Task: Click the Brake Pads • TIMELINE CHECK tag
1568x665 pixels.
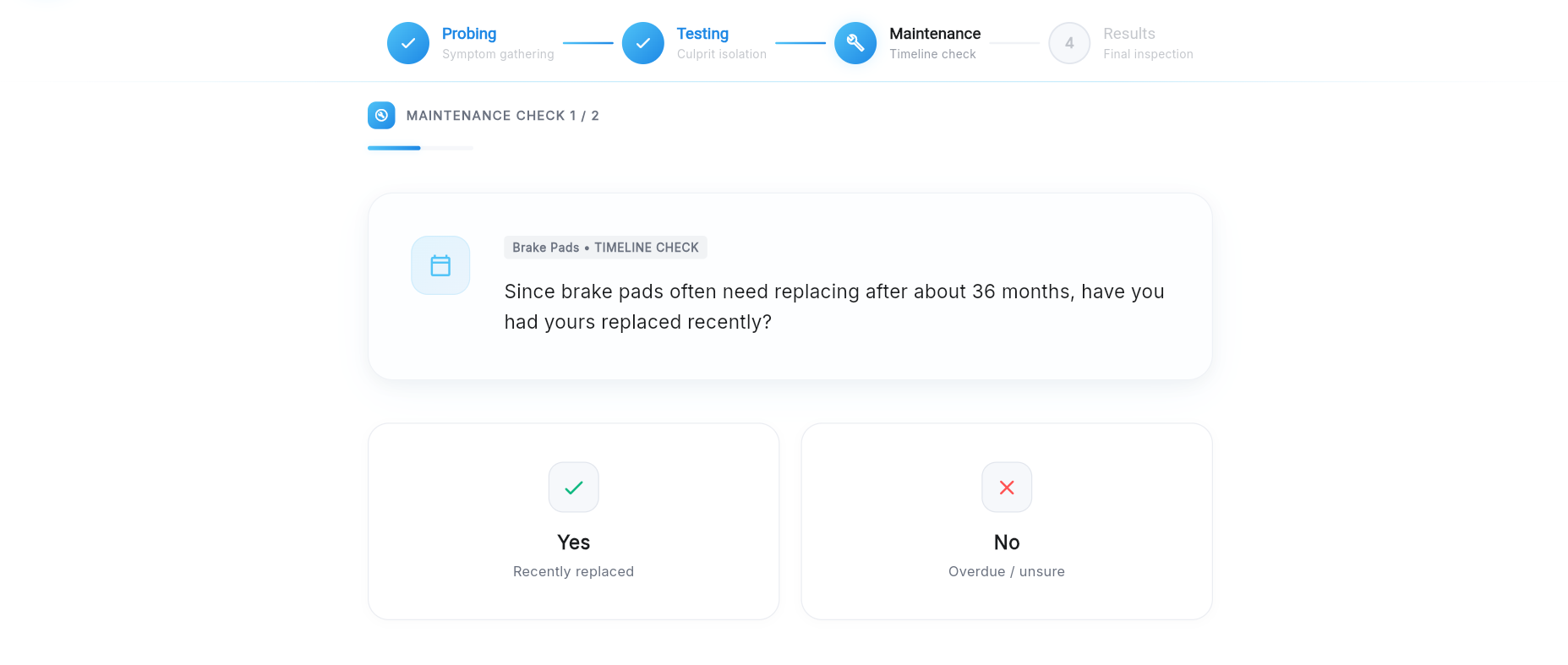Action: (x=605, y=248)
